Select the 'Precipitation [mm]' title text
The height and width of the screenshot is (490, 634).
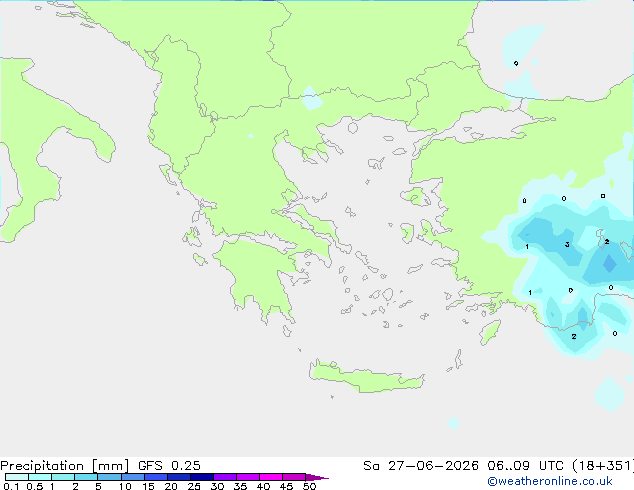pos(65,466)
